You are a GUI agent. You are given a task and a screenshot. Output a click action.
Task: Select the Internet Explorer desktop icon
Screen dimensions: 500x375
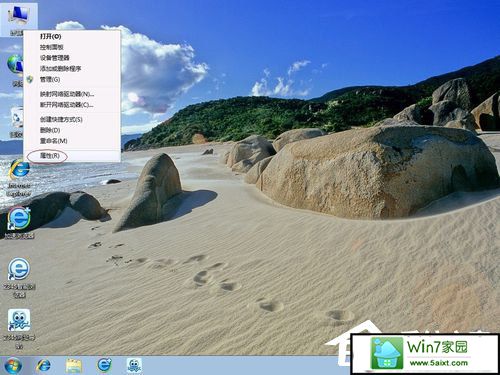coord(19,177)
